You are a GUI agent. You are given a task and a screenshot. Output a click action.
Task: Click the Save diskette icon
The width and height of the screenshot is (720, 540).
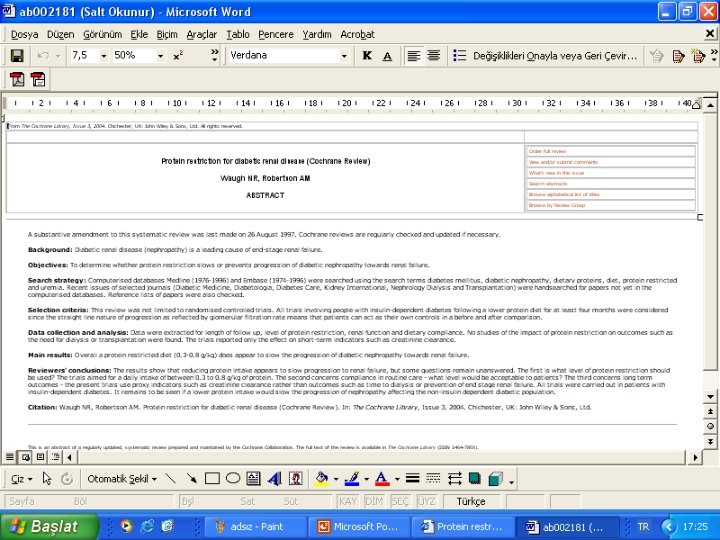point(17,56)
